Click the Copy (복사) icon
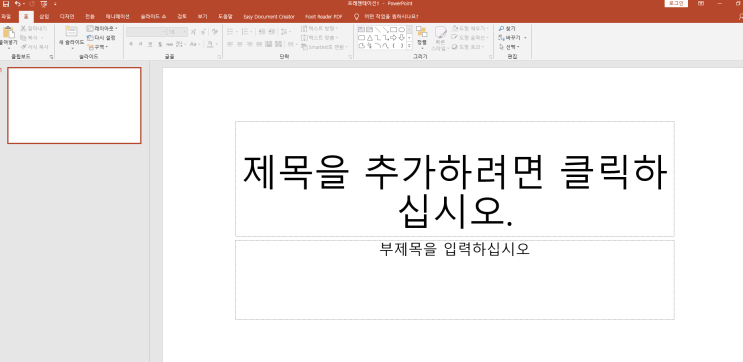The image size is (743, 362). pos(23,37)
